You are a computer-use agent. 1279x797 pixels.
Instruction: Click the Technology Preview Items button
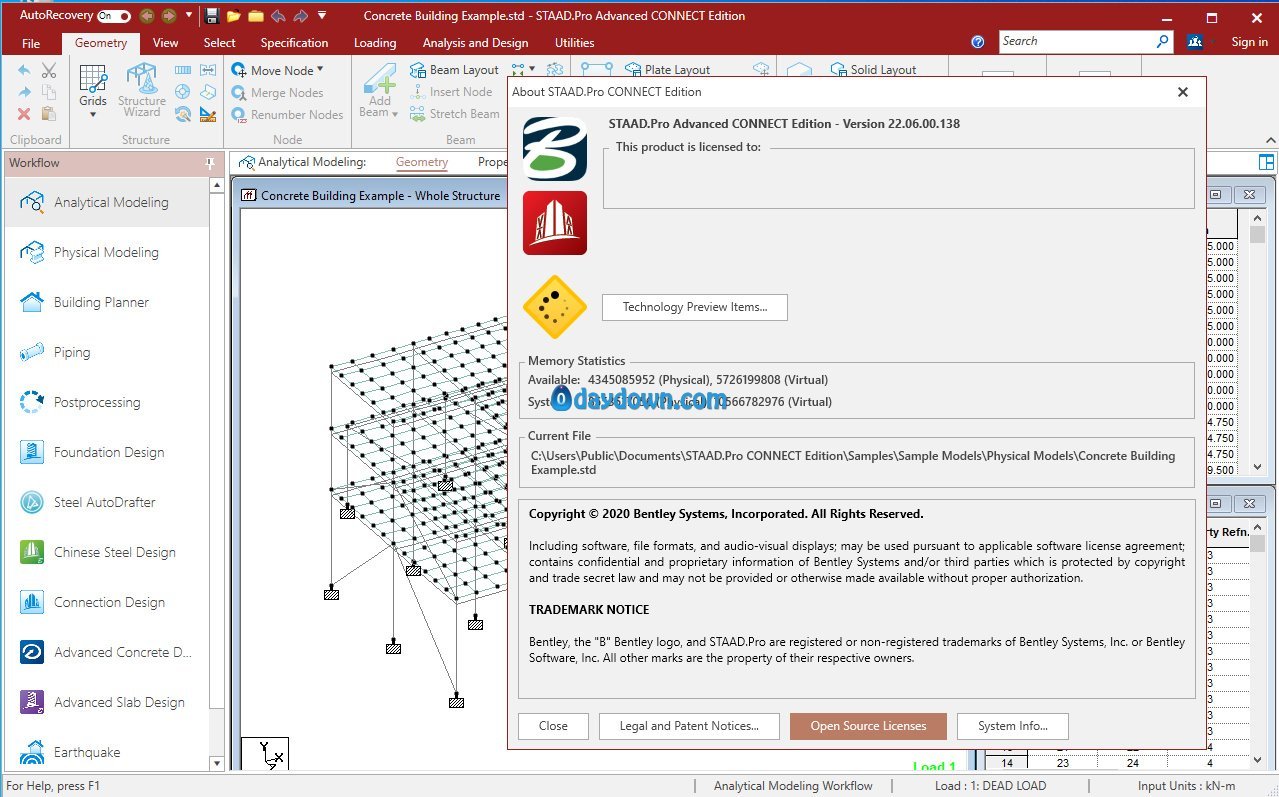pos(695,307)
